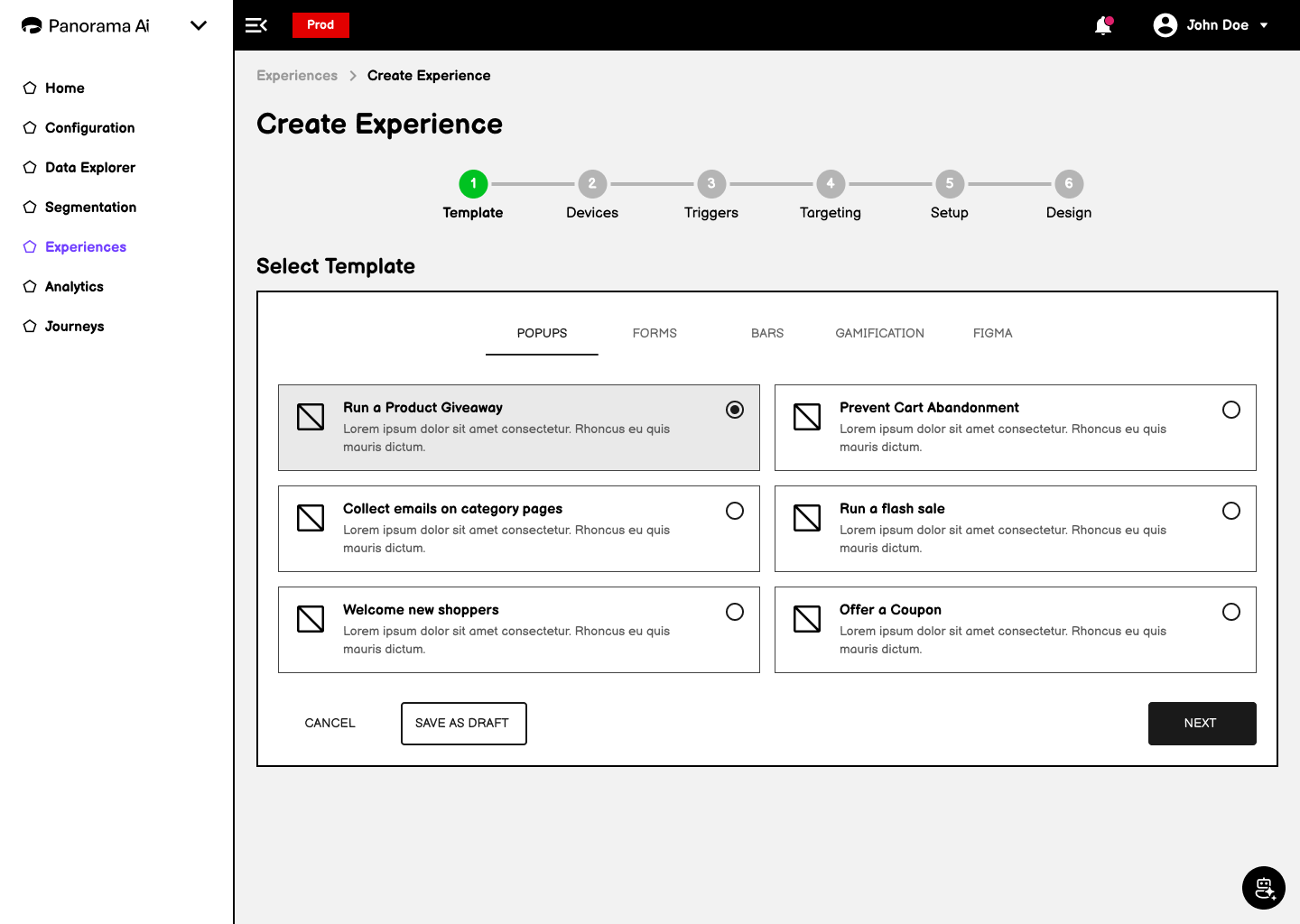This screenshot has height=924, width=1300.
Task: Switch to the POPUPS tab
Action: [542, 333]
